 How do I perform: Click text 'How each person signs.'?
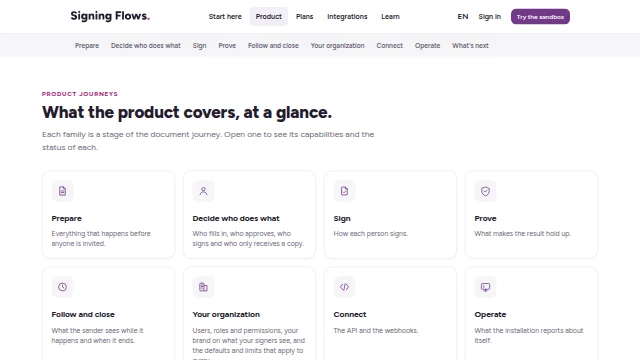pos(371,234)
